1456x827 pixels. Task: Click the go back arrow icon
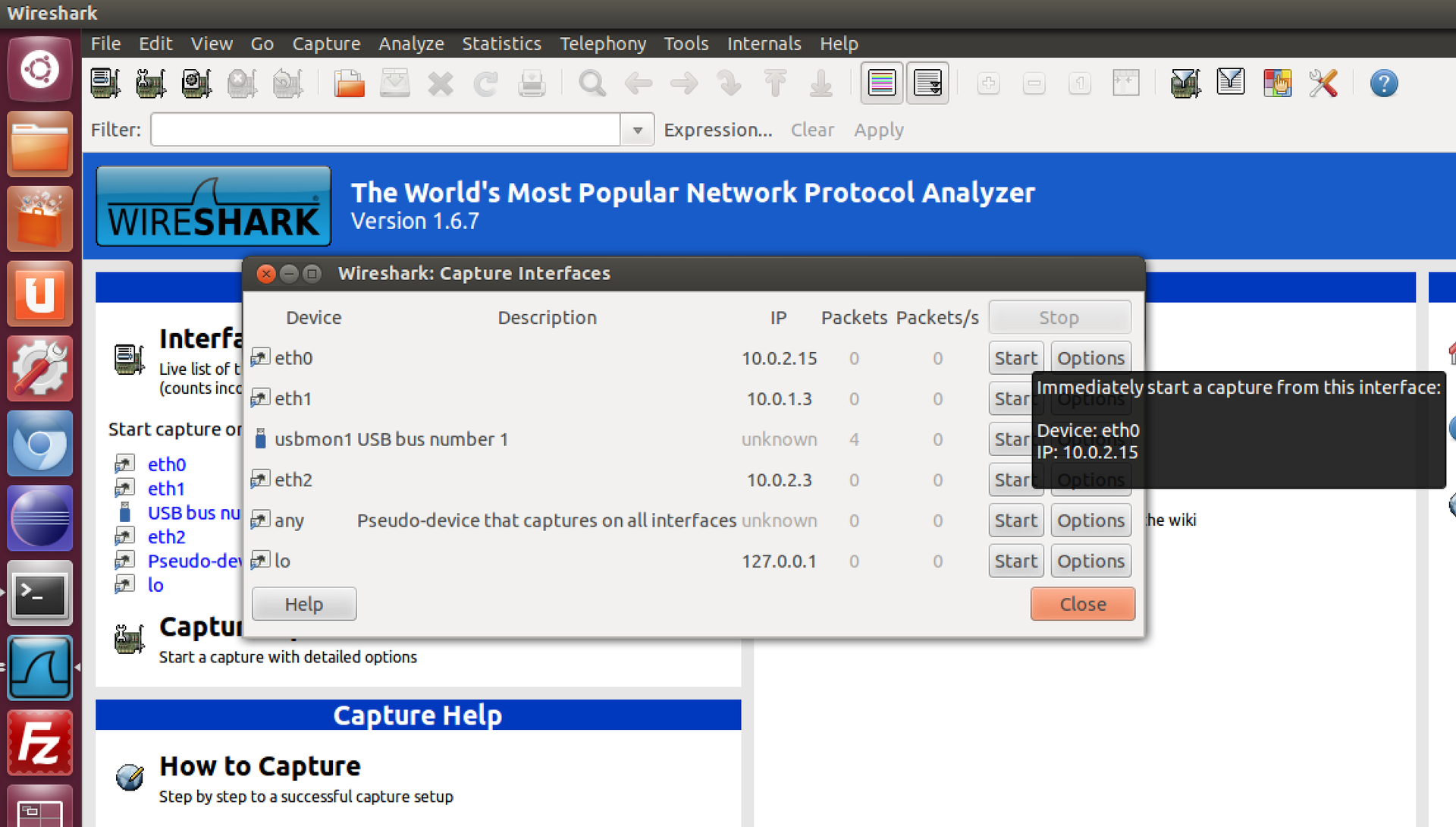639,83
